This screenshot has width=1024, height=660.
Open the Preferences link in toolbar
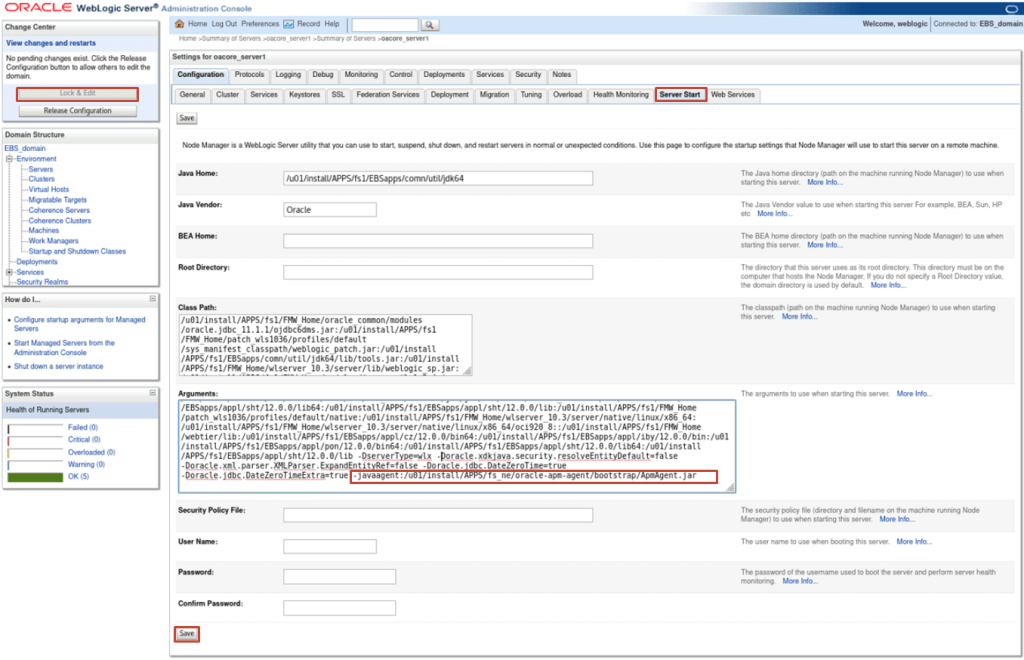[260, 23]
